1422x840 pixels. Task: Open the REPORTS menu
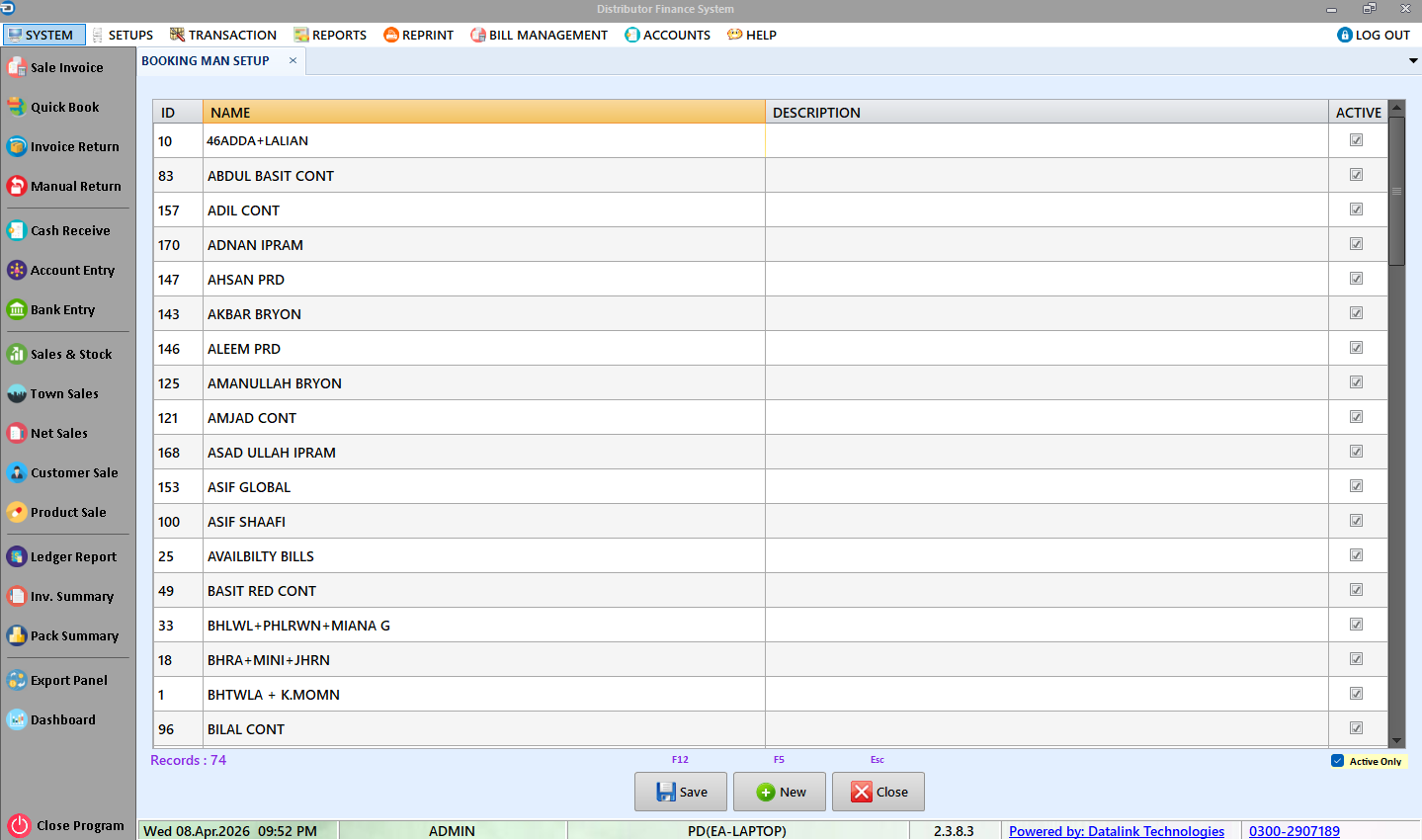pyautogui.click(x=330, y=35)
